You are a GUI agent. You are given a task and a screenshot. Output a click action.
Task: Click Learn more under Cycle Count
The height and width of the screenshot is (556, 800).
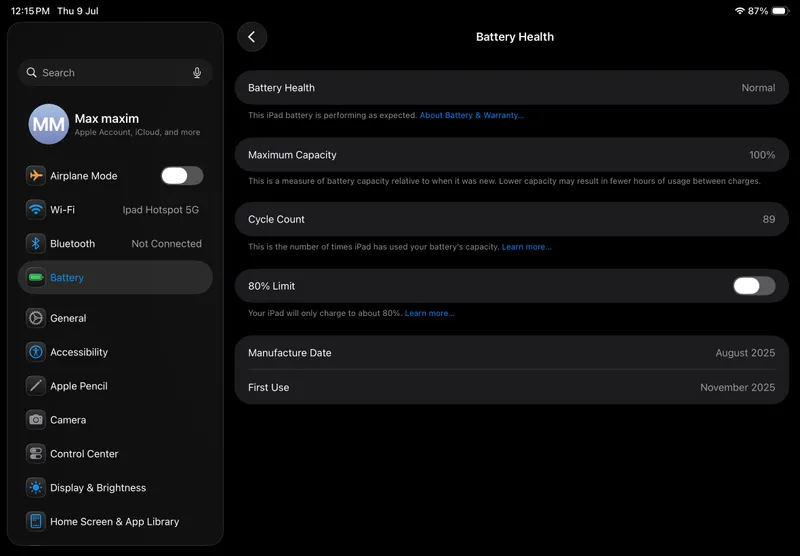pos(527,247)
